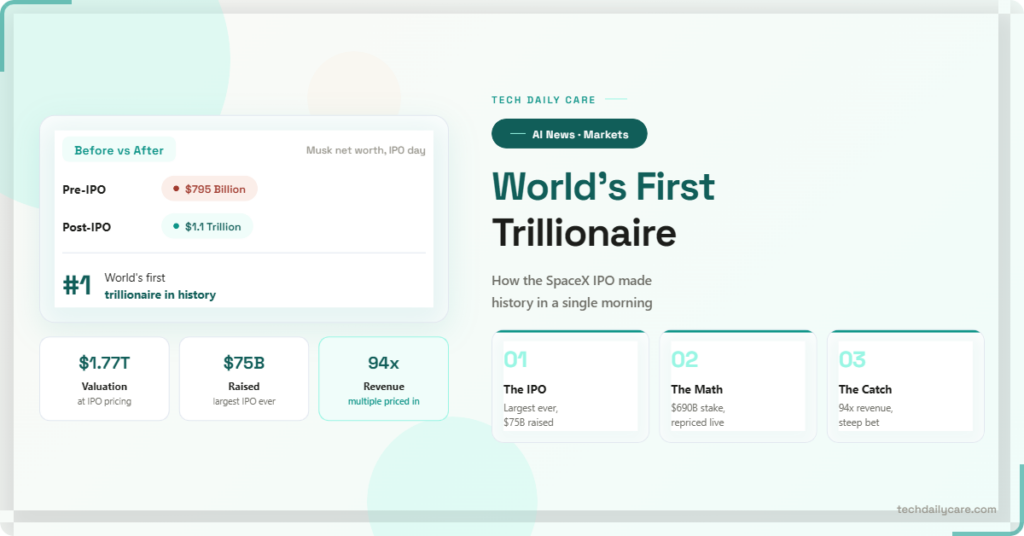Click the trillionaire in history highlighted text
This screenshot has width=1024, height=536.
tap(160, 294)
